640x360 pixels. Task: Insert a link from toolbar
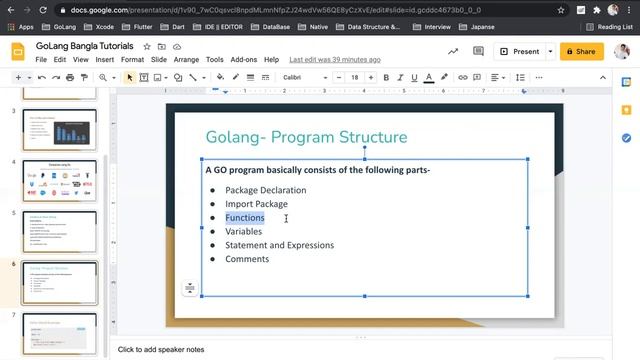coord(462,78)
